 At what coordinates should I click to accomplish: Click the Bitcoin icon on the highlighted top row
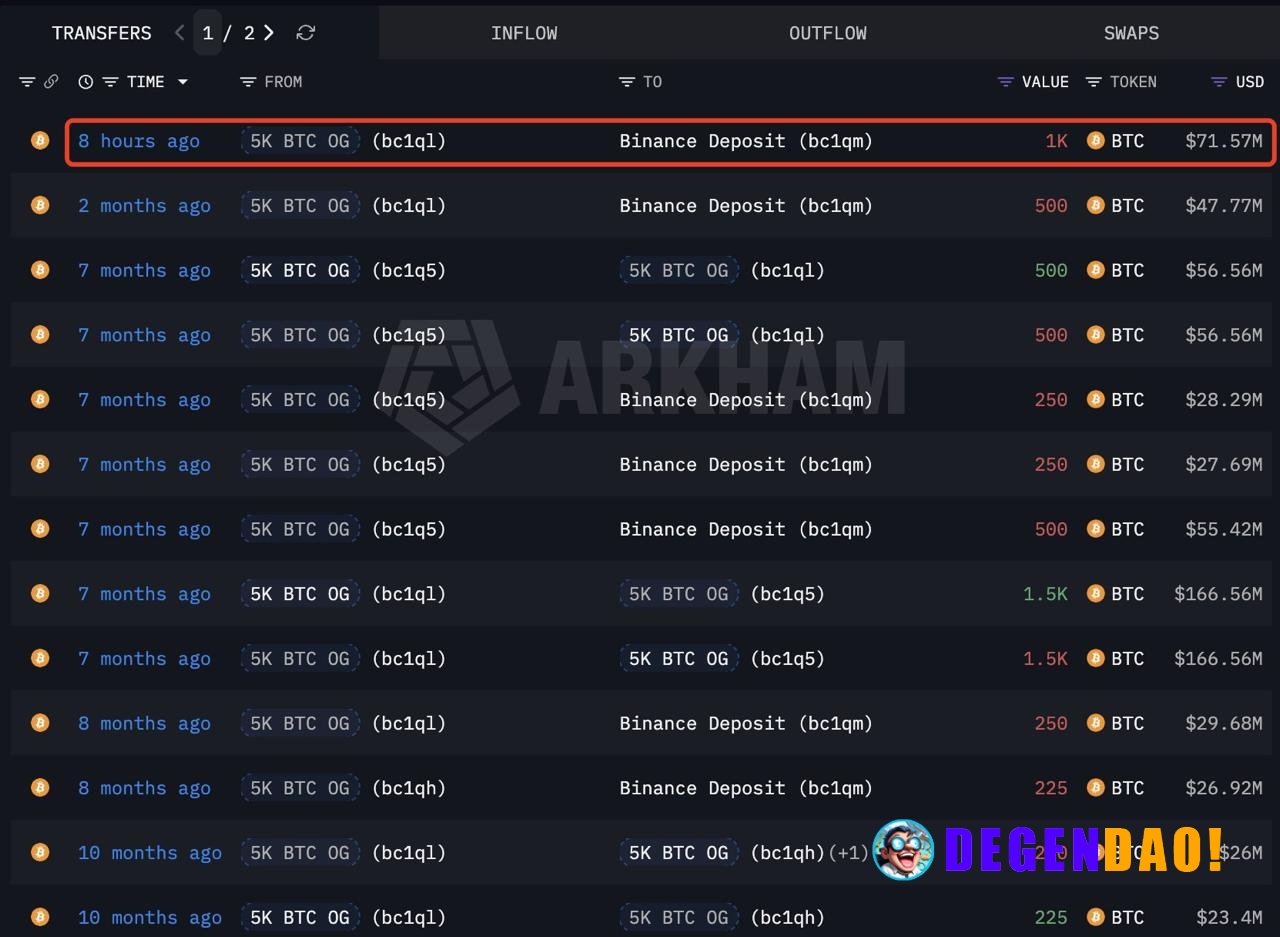40,141
